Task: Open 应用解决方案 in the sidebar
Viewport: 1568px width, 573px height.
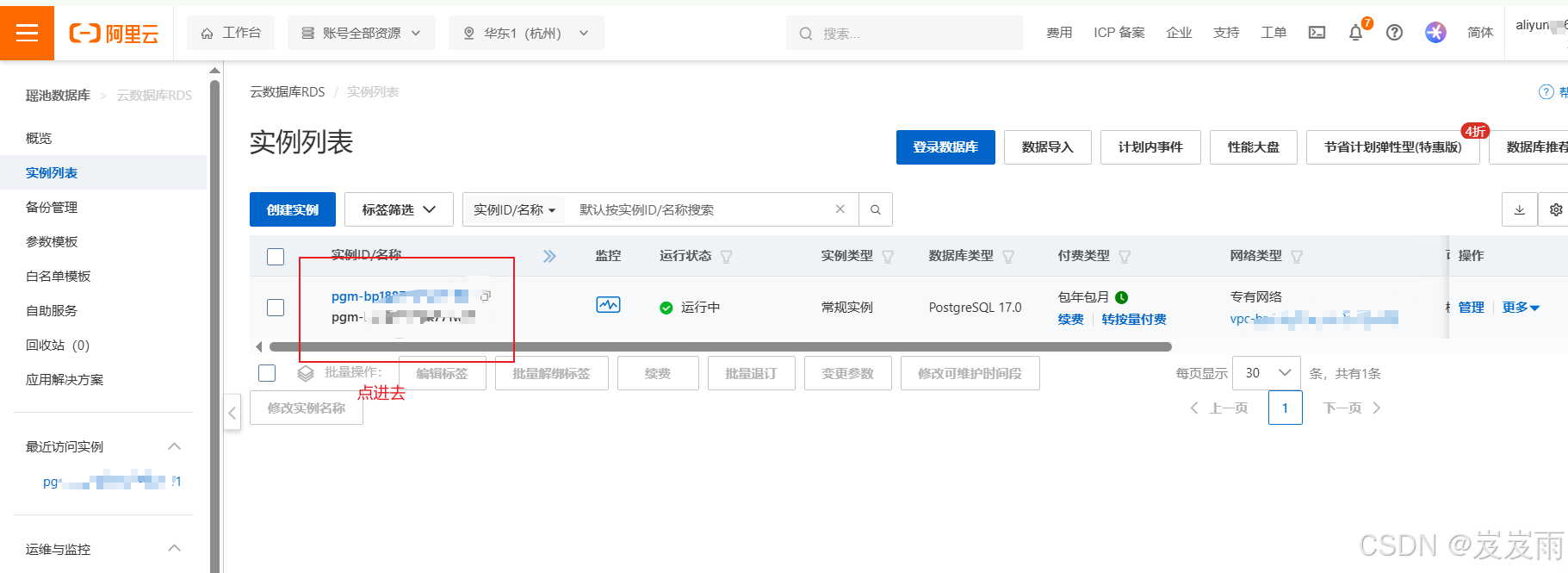Action: tap(65, 379)
